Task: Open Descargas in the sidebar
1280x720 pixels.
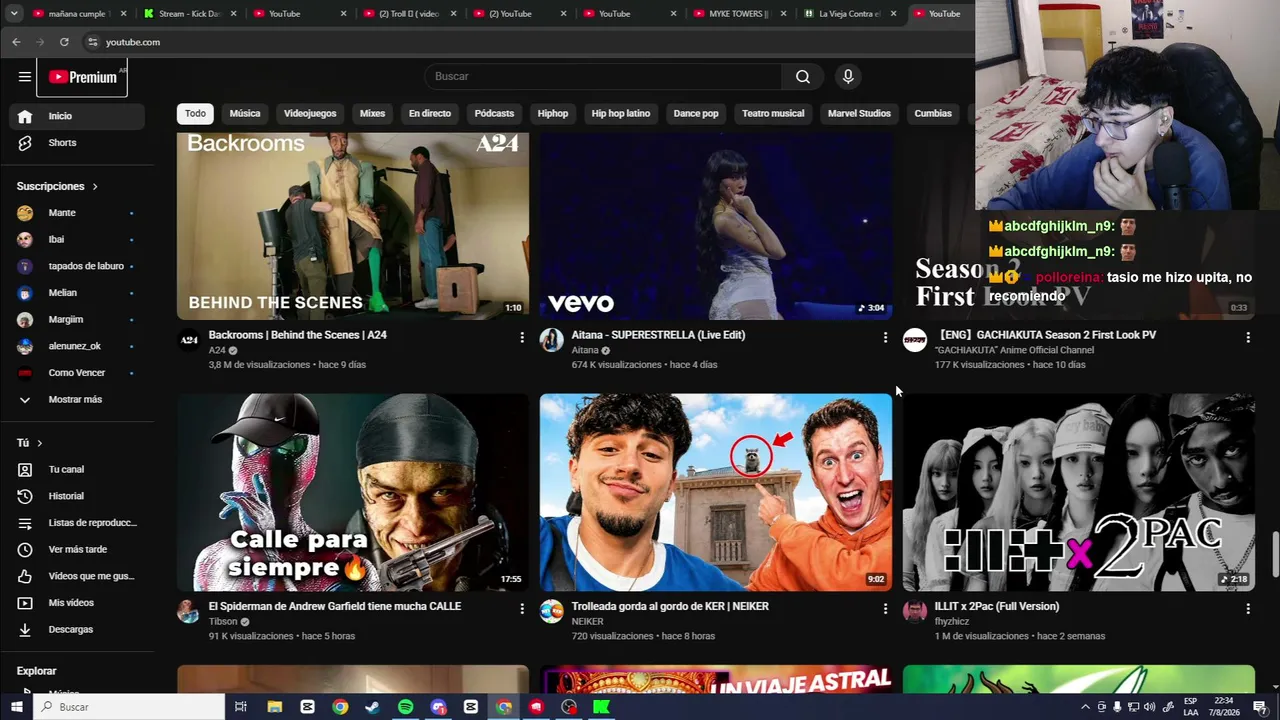Action: (76, 629)
